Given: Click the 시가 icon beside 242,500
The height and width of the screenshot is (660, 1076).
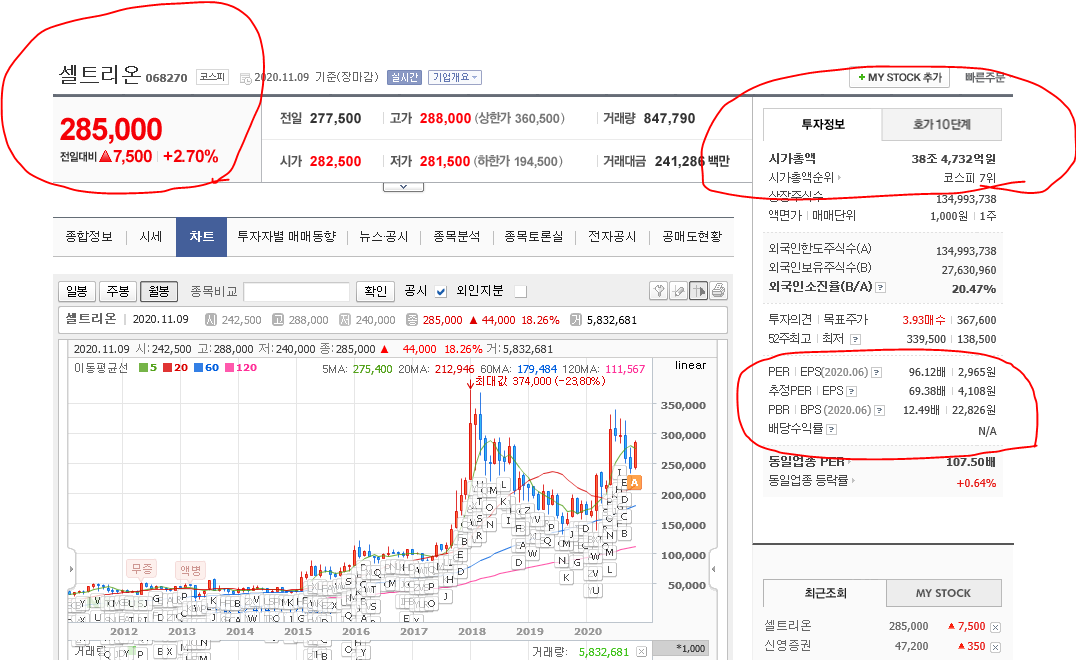Looking at the screenshot, I should [211, 320].
